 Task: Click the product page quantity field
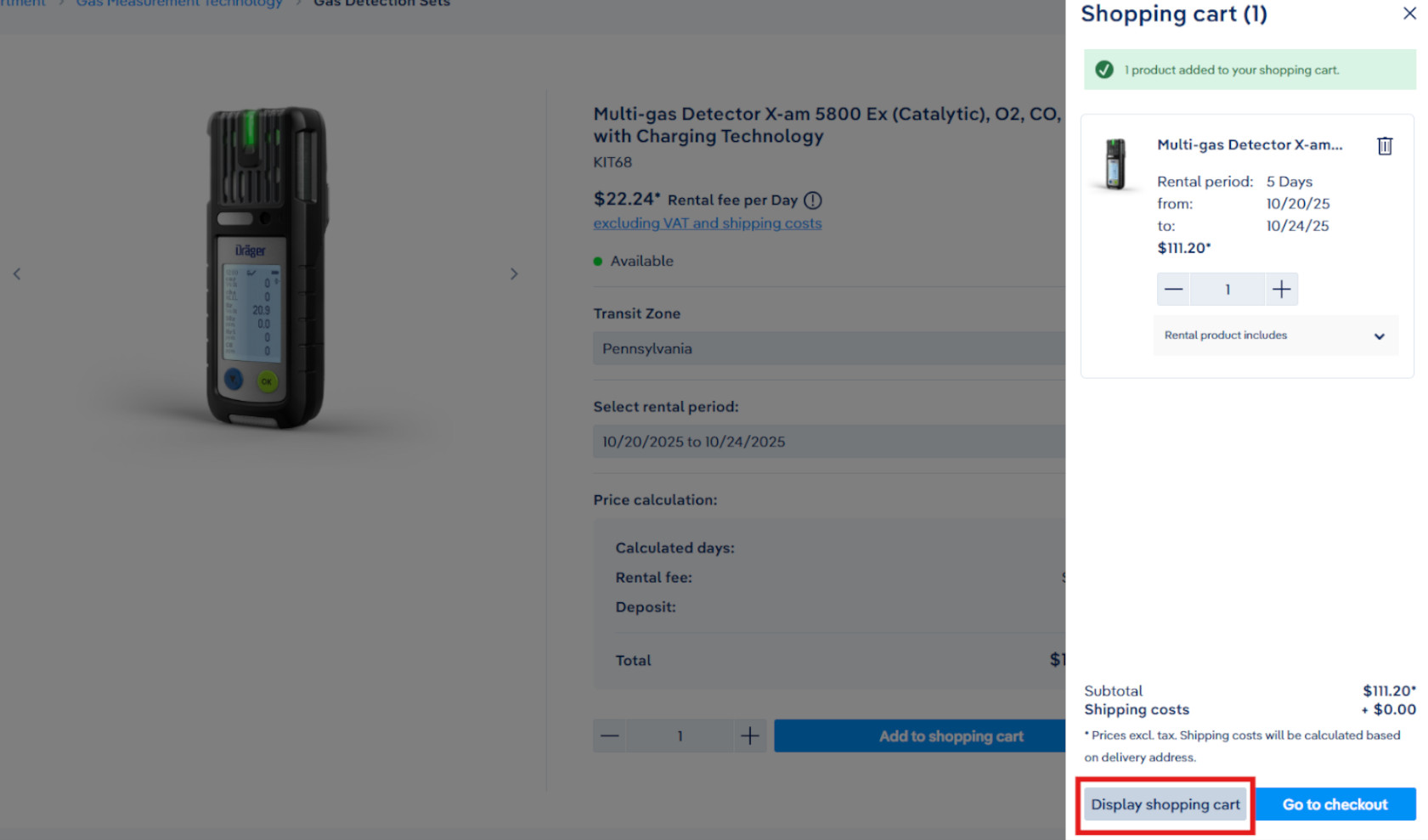680,736
